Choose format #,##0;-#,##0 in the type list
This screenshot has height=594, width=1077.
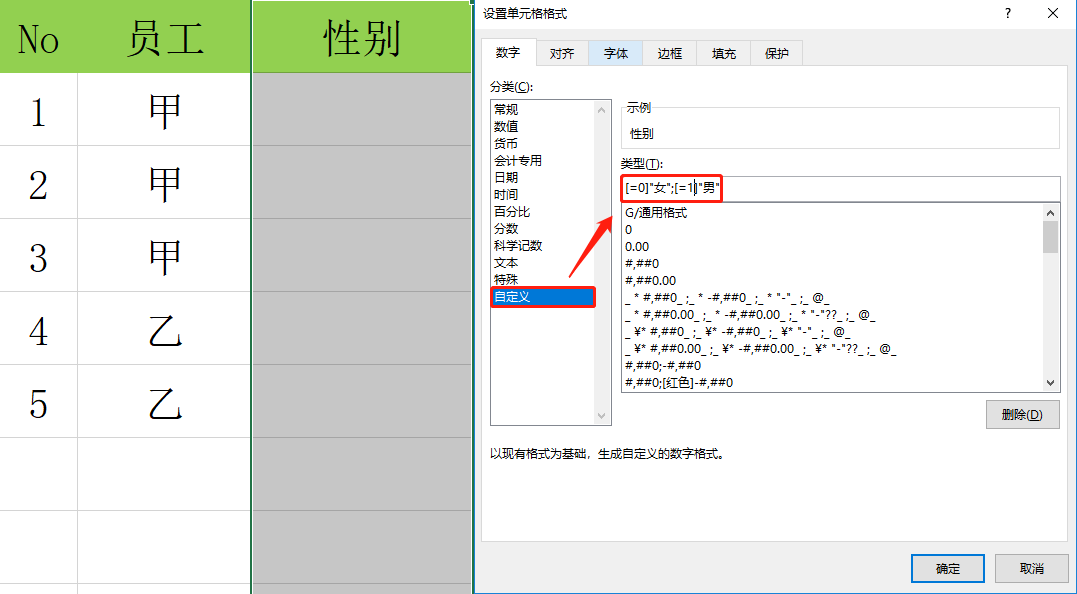831,366
